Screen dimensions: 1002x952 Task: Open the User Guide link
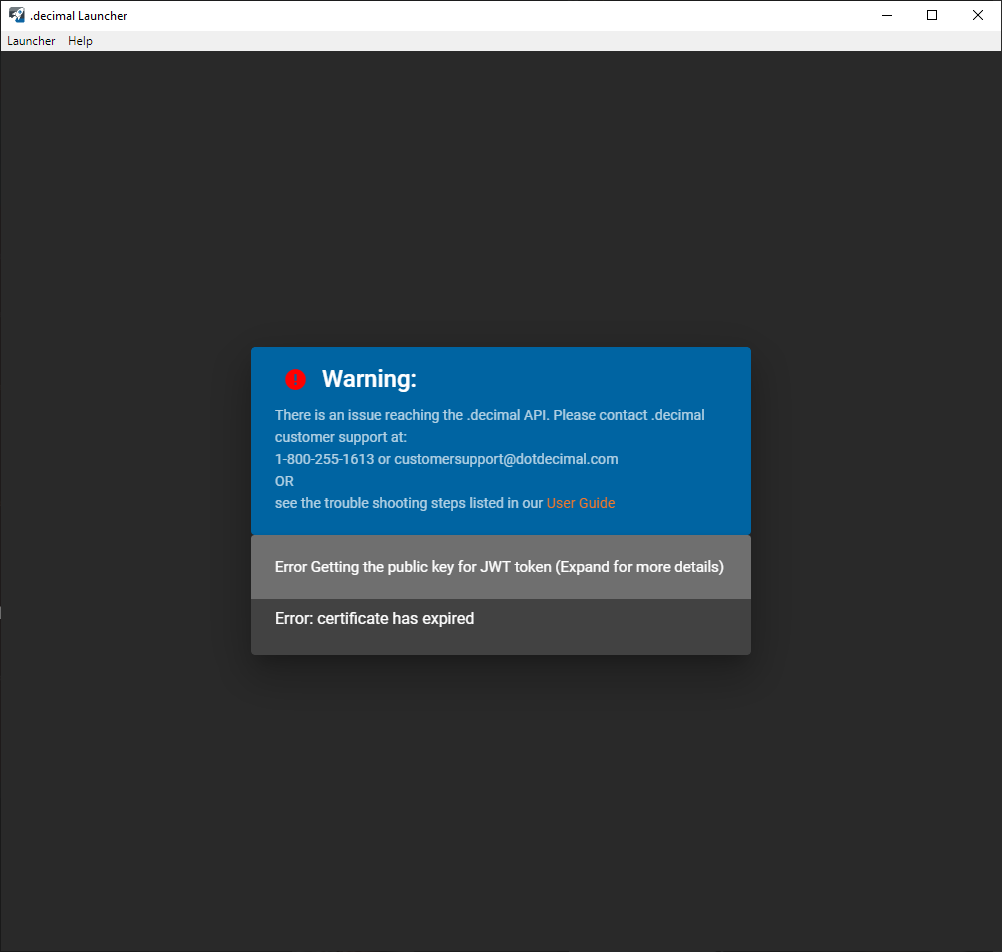tap(580, 503)
